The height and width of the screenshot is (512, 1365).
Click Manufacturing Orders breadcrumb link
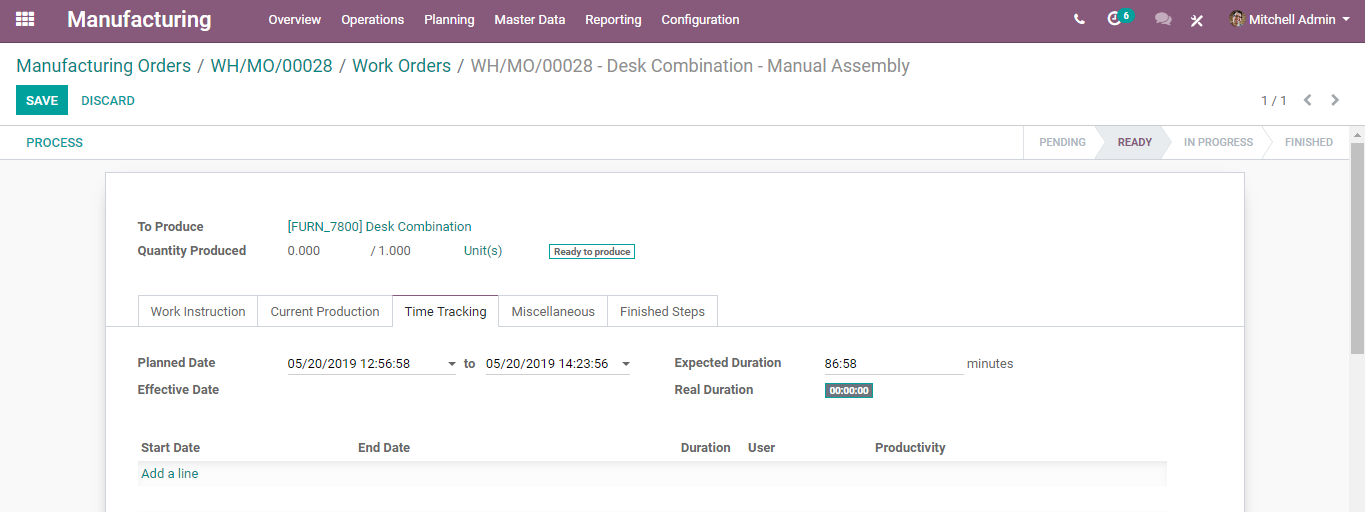103,66
